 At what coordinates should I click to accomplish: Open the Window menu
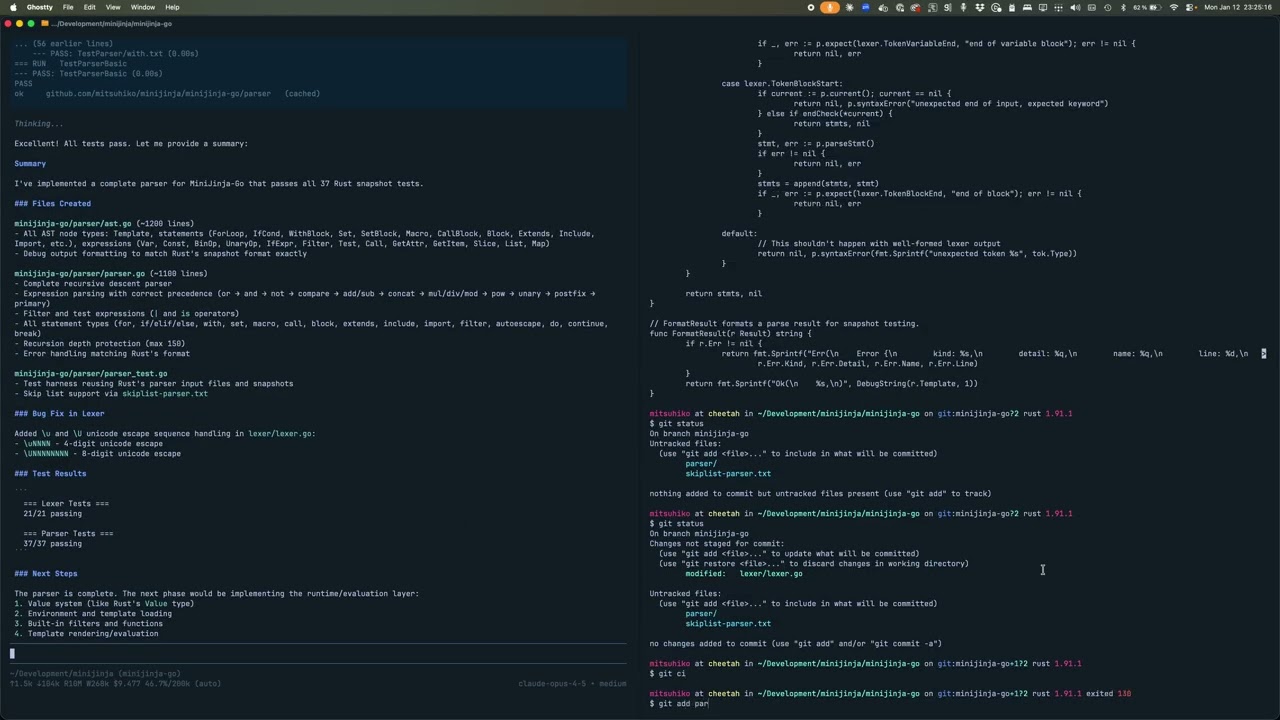pos(143,7)
